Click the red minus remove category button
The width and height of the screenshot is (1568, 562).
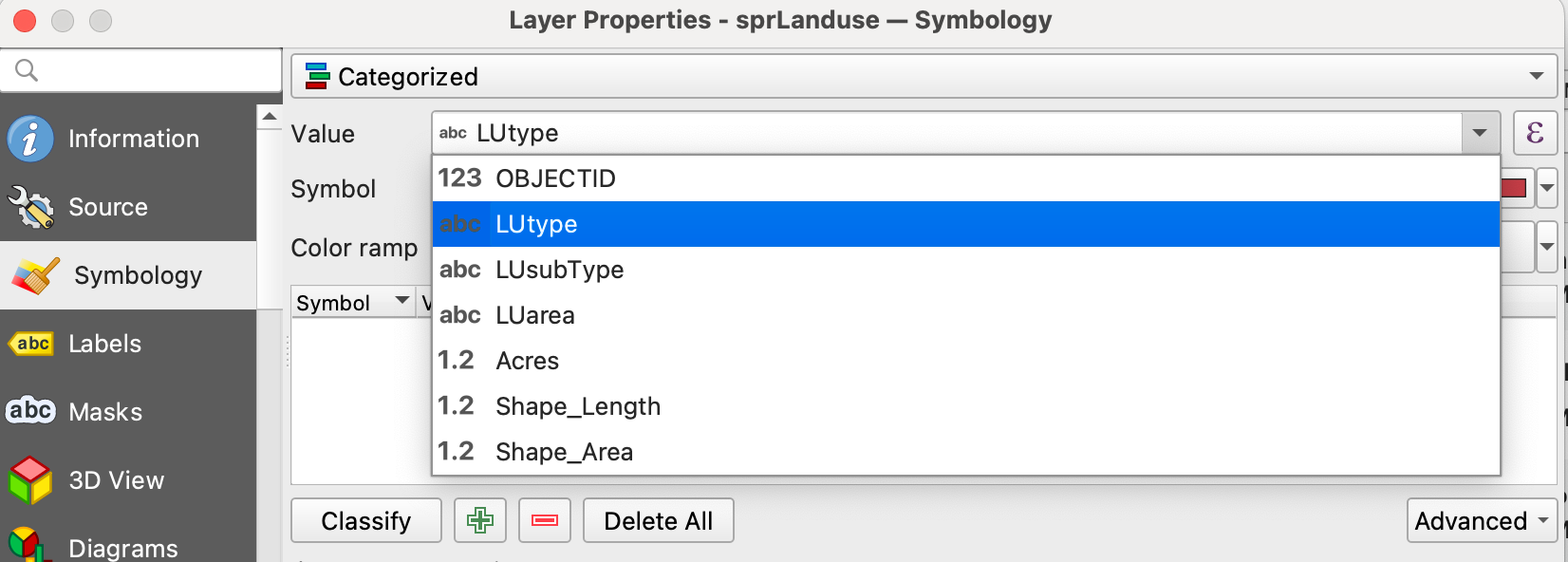click(544, 520)
